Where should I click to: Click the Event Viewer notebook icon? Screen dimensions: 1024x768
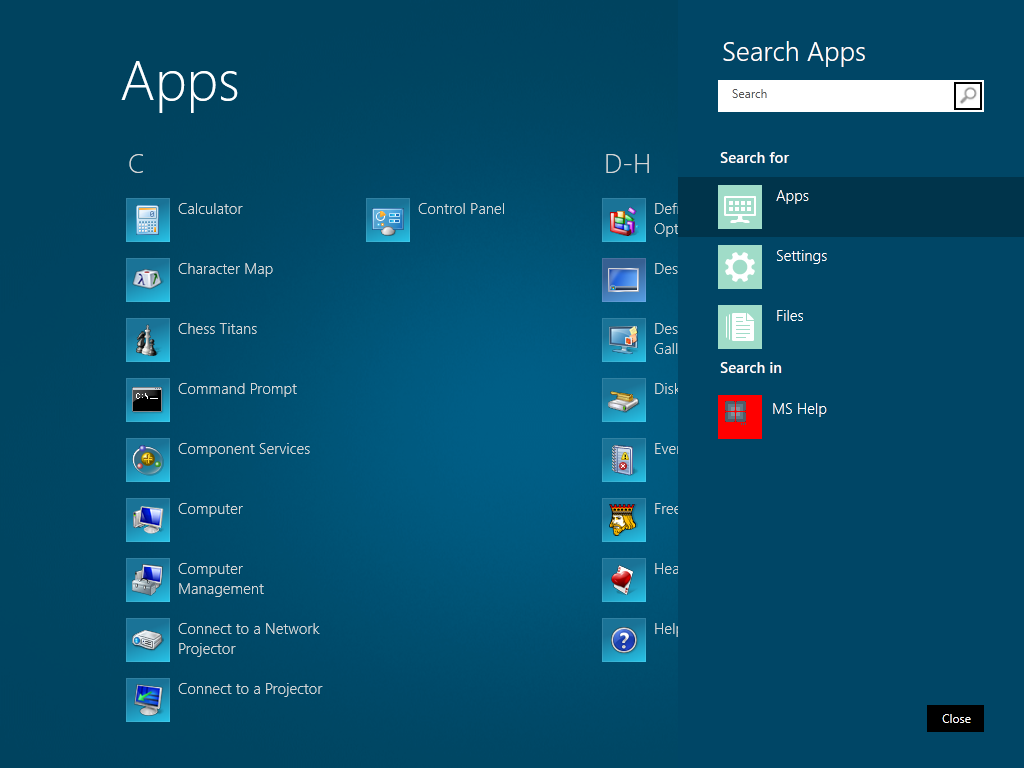(624, 460)
